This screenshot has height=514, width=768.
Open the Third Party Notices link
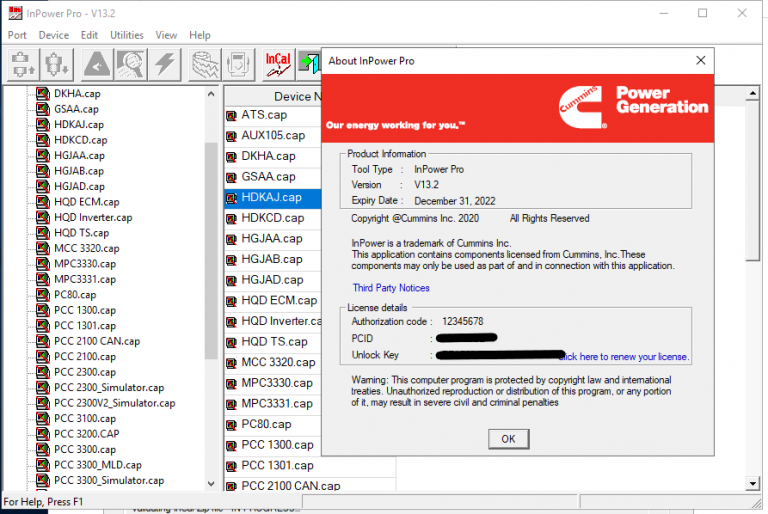391,288
